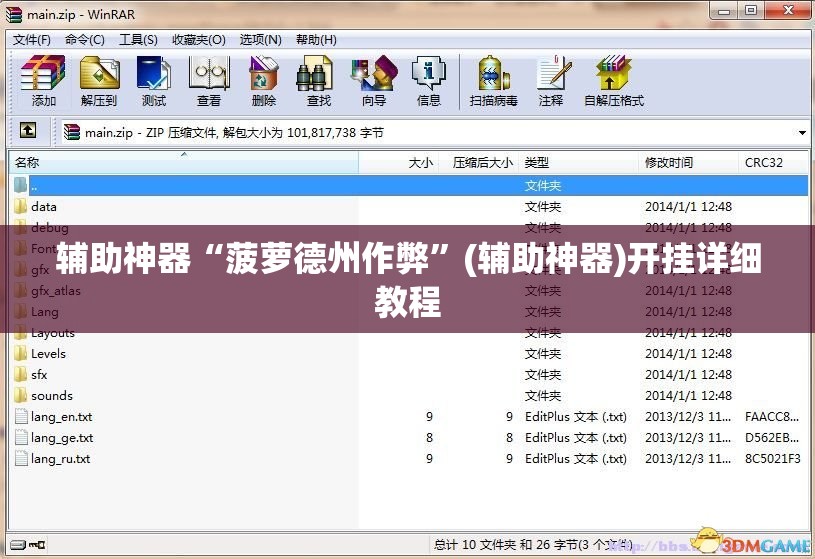Click the Add (添加) toolbar icon

[x=43, y=74]
